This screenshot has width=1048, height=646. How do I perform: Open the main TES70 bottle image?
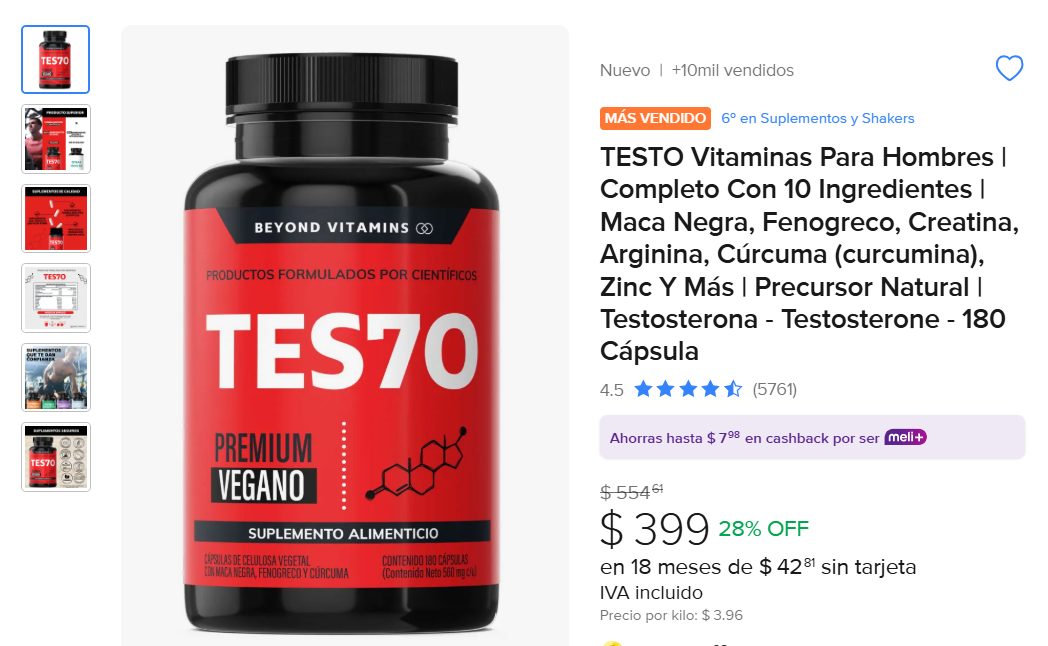click(342, 342)
